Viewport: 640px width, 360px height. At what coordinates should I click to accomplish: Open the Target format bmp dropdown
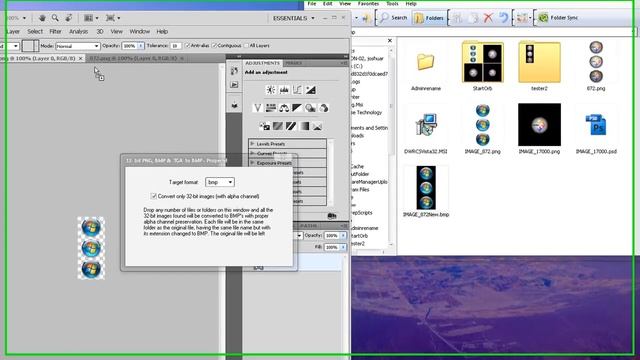(220, 182)
